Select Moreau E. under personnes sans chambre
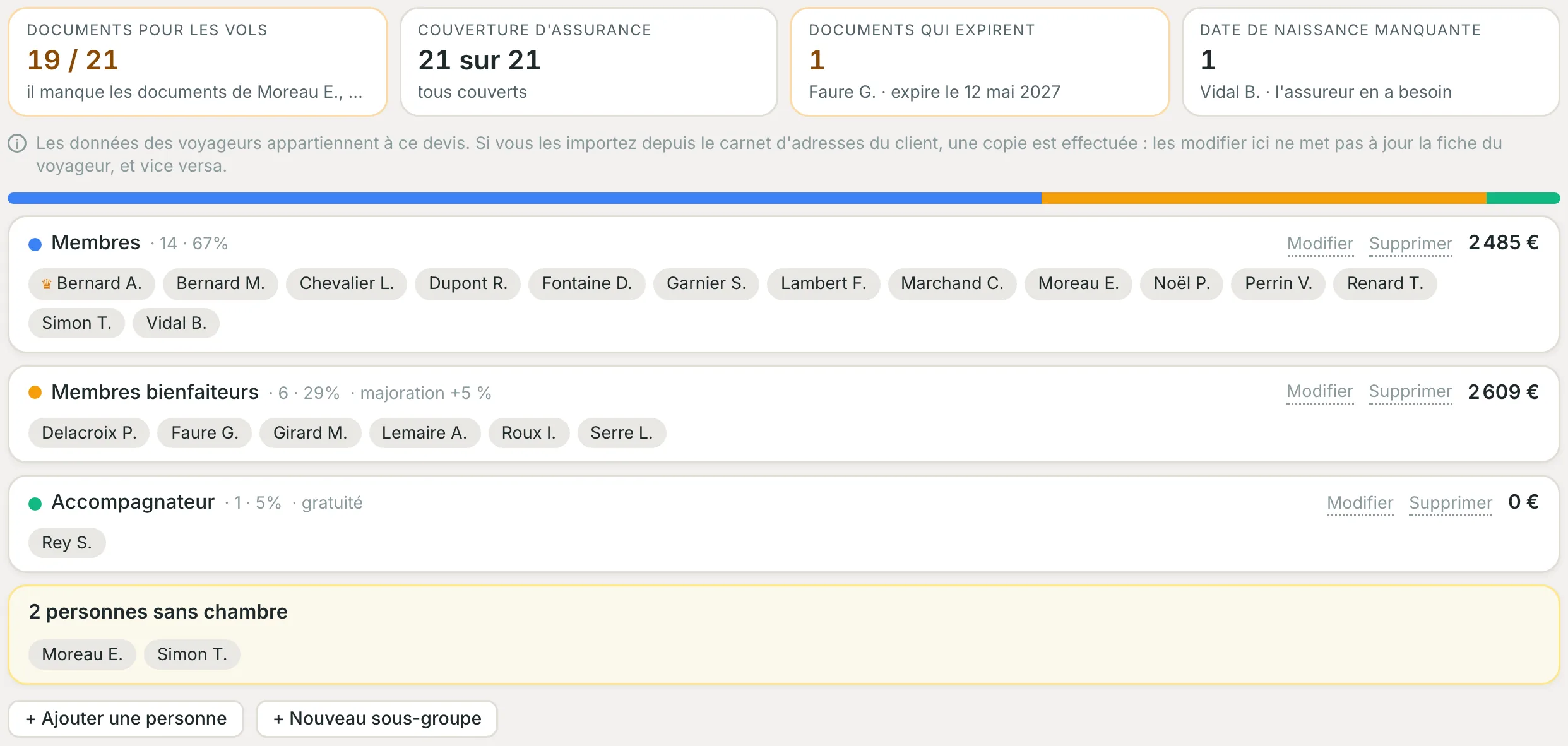The image size is (1568, 746). click(82, 654)
